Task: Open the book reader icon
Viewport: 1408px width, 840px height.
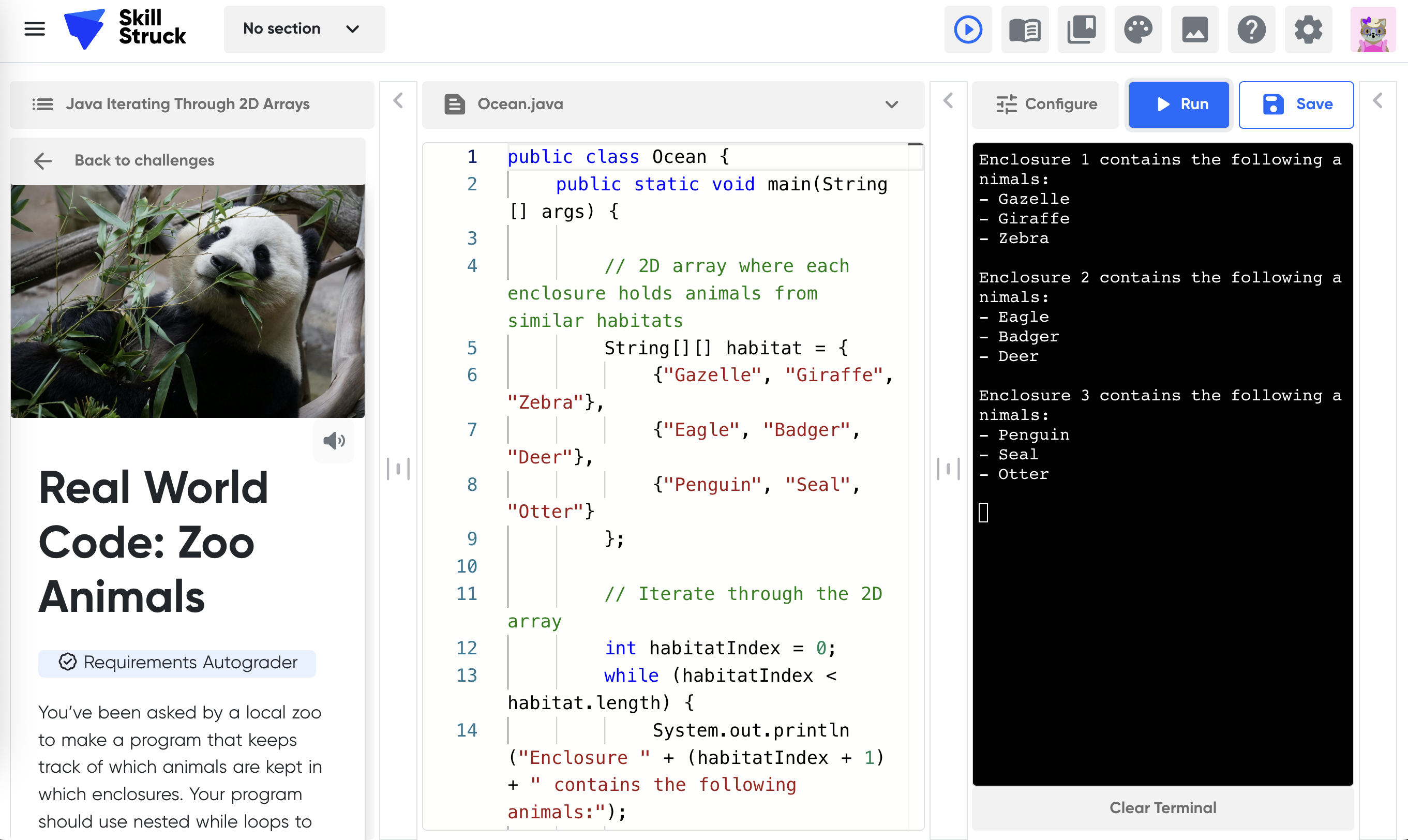Action: (1024, 29)
